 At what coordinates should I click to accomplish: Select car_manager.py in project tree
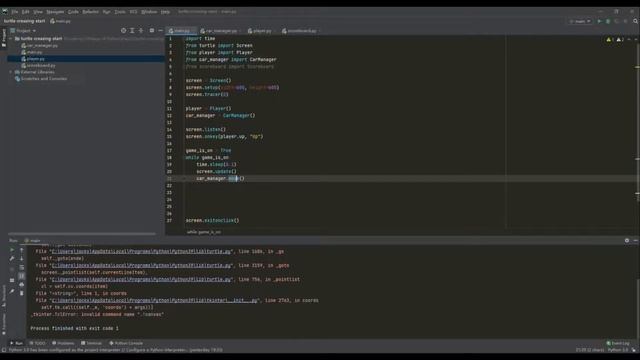[x=40, y=45]
